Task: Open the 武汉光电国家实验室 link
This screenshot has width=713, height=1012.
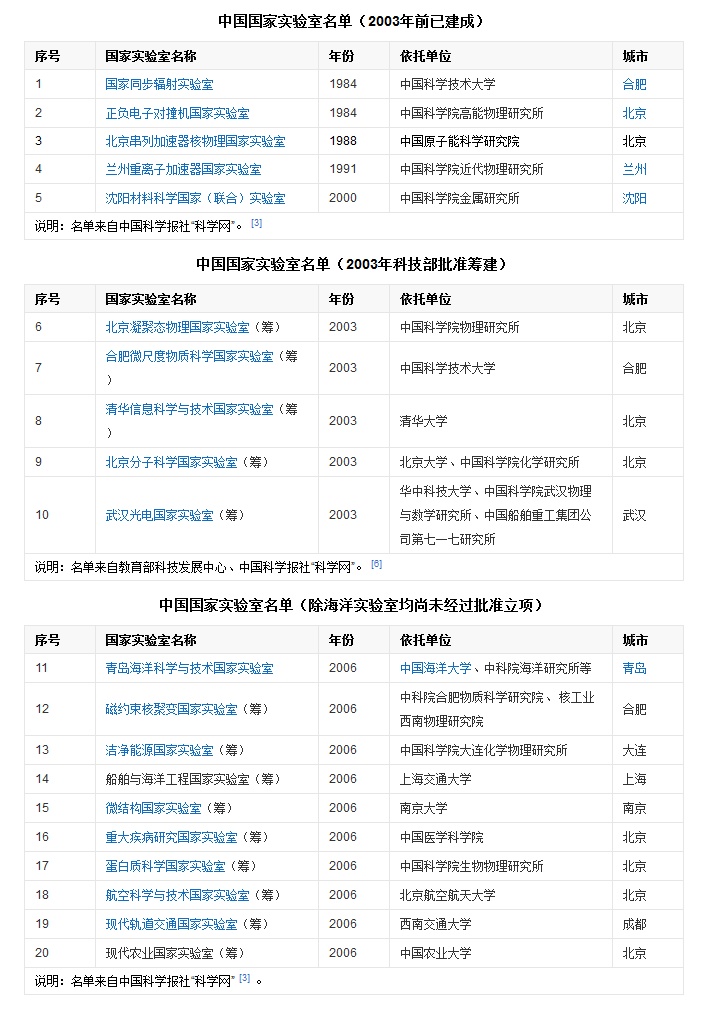Action: (x=159, y=515)
